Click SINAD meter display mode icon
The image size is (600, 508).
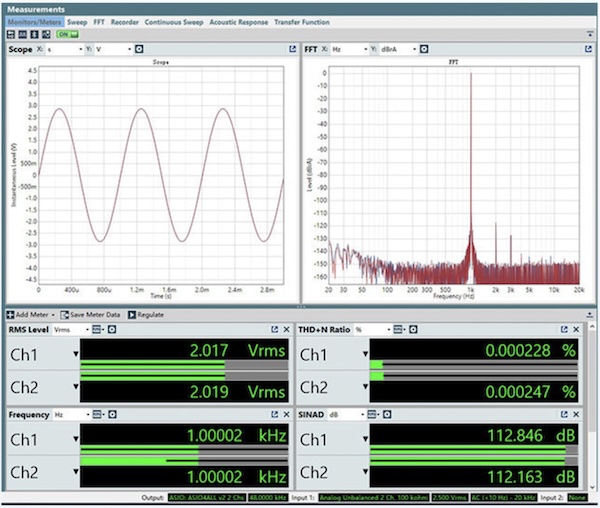pyautogui.click(x=373, y=415)
